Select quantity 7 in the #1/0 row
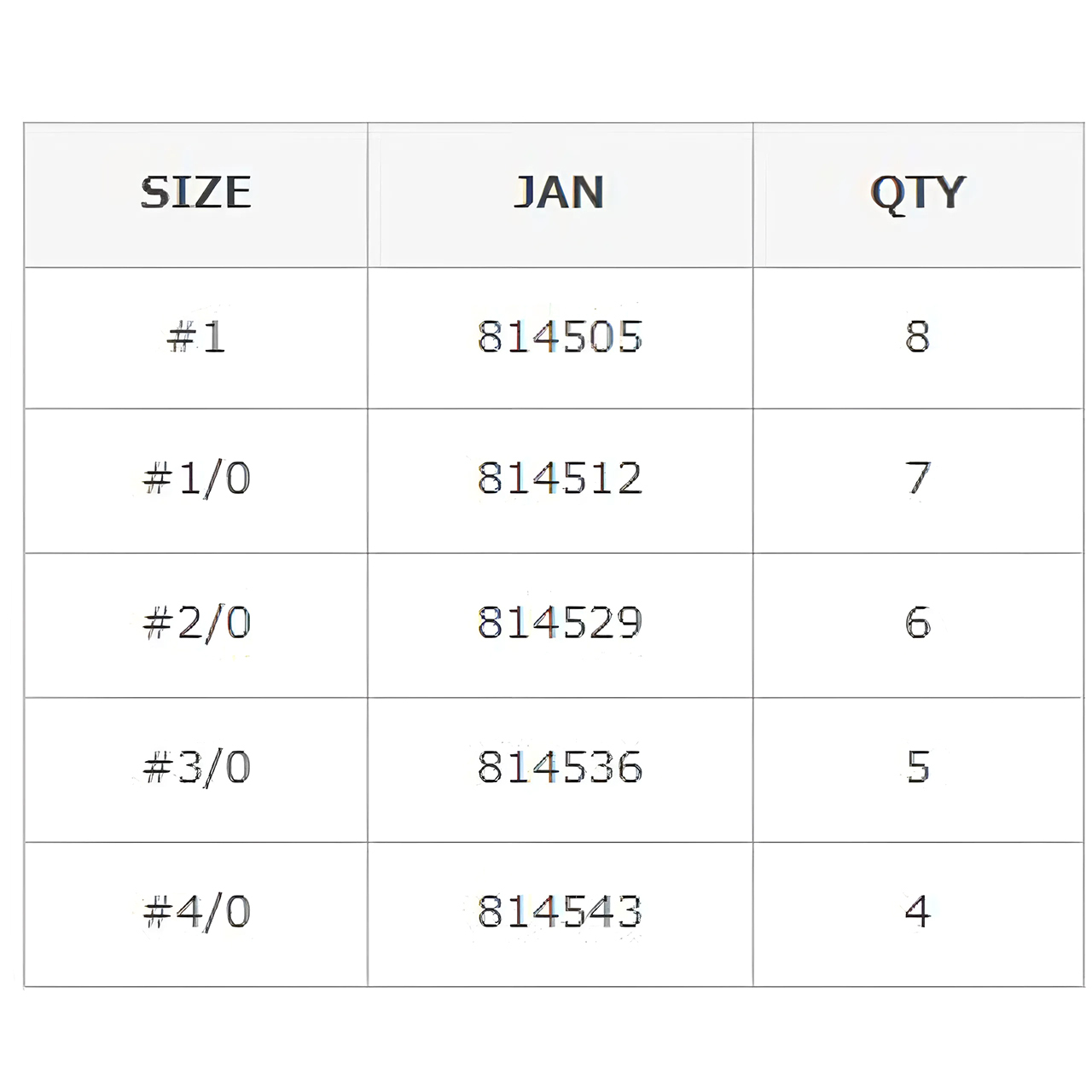This screenshot has height=1092, width=1092. pos(918,478)
